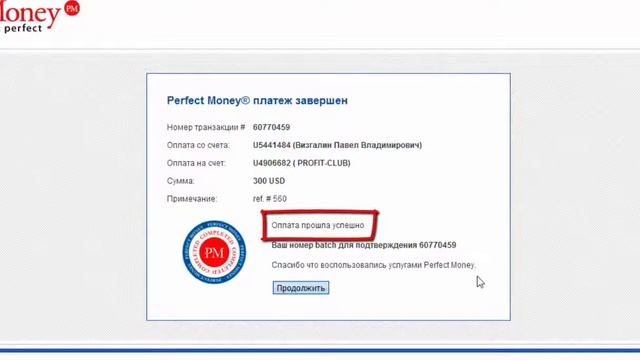This screenshot has height=360, width=640.
Task: Select payer account U5441484 text
Action: (x=337, y=145)
